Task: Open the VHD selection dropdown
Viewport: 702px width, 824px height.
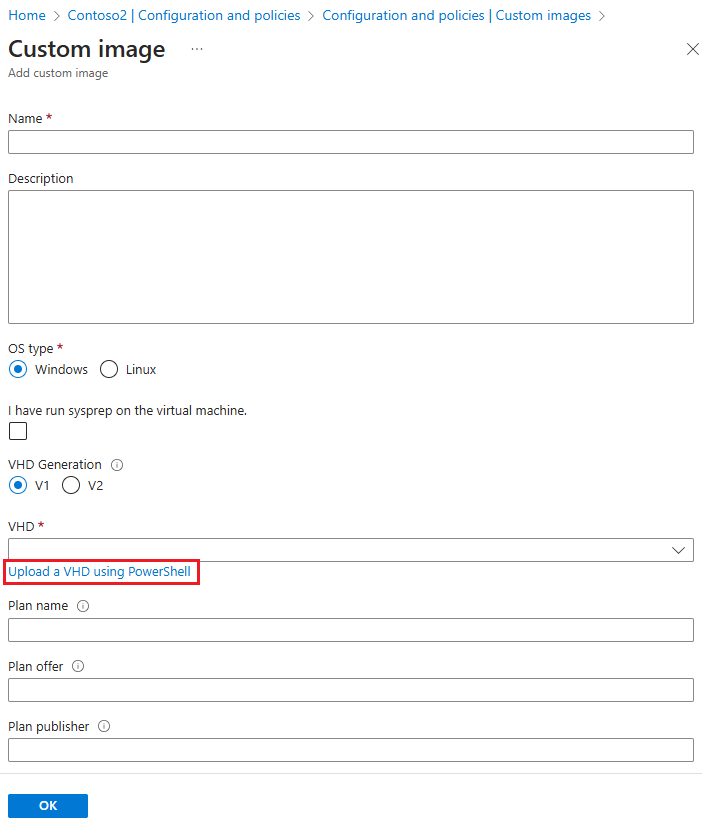Action: point(679,549)
